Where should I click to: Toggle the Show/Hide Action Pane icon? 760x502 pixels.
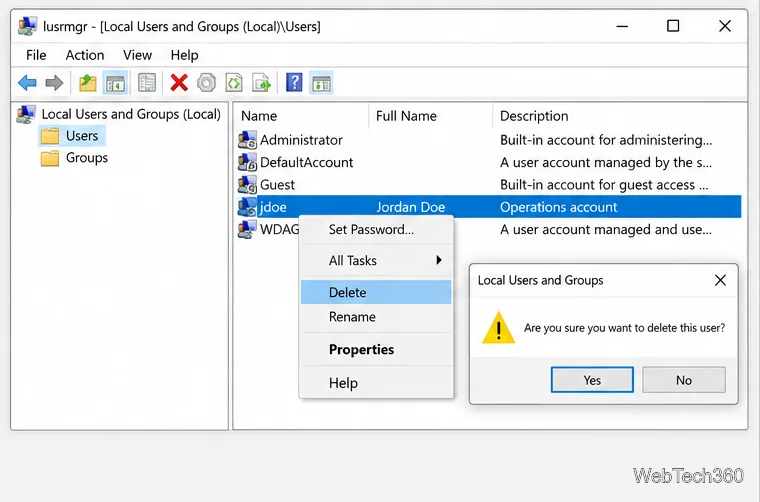321,83
